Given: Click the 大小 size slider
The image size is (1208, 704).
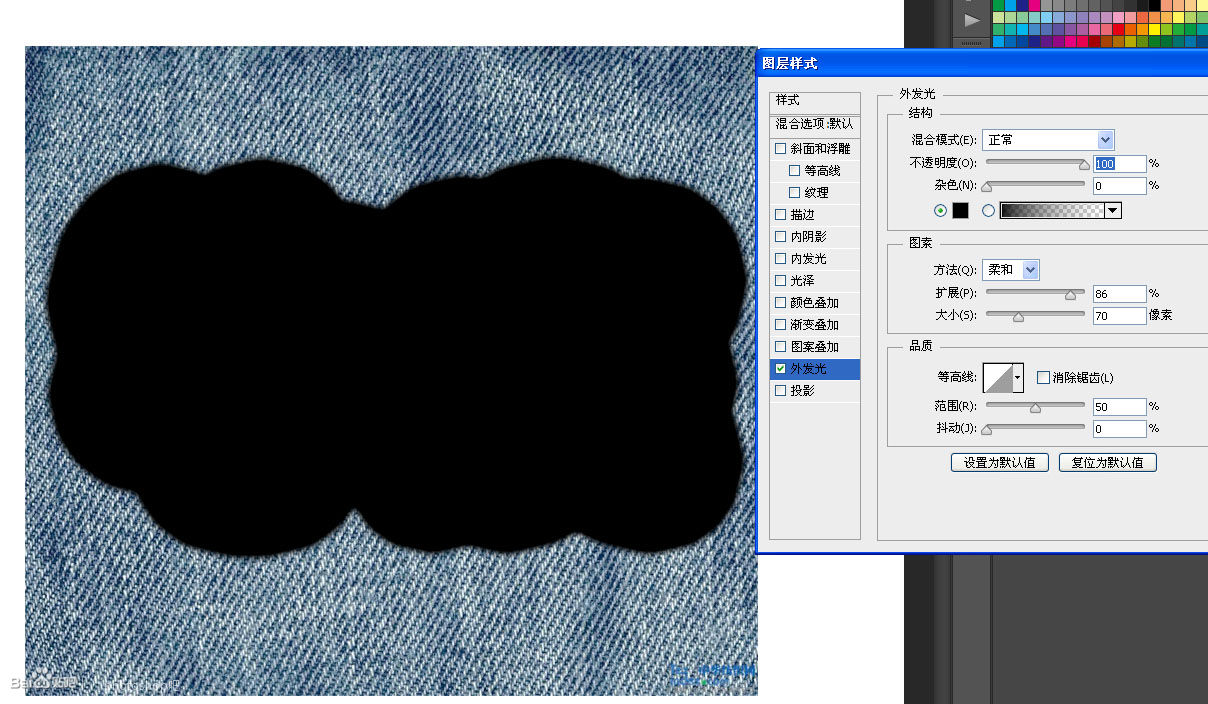Looking at the screenshot, I should tap(1035, 315).
